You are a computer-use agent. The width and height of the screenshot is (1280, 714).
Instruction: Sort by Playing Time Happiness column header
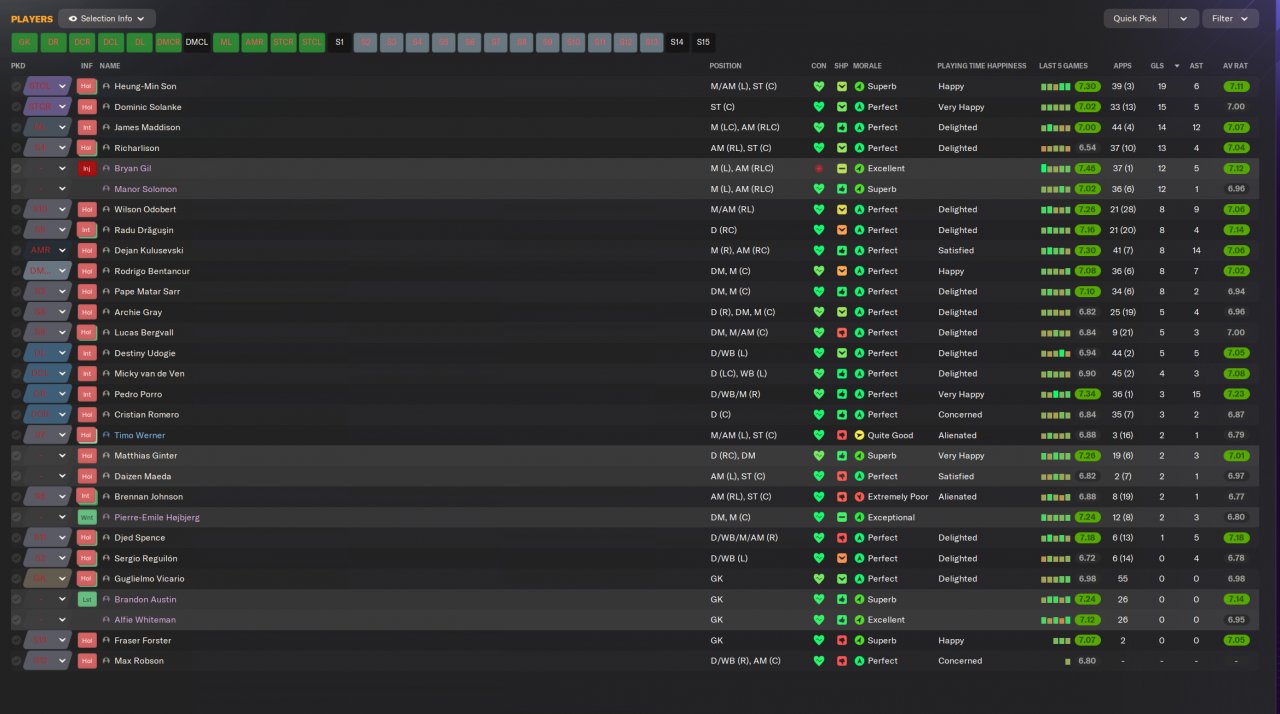tap(981, 66)
